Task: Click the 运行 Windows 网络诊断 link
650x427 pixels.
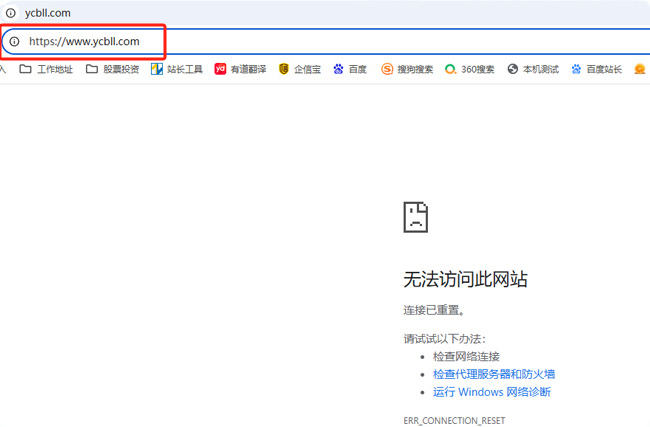Action: point(491,392)
